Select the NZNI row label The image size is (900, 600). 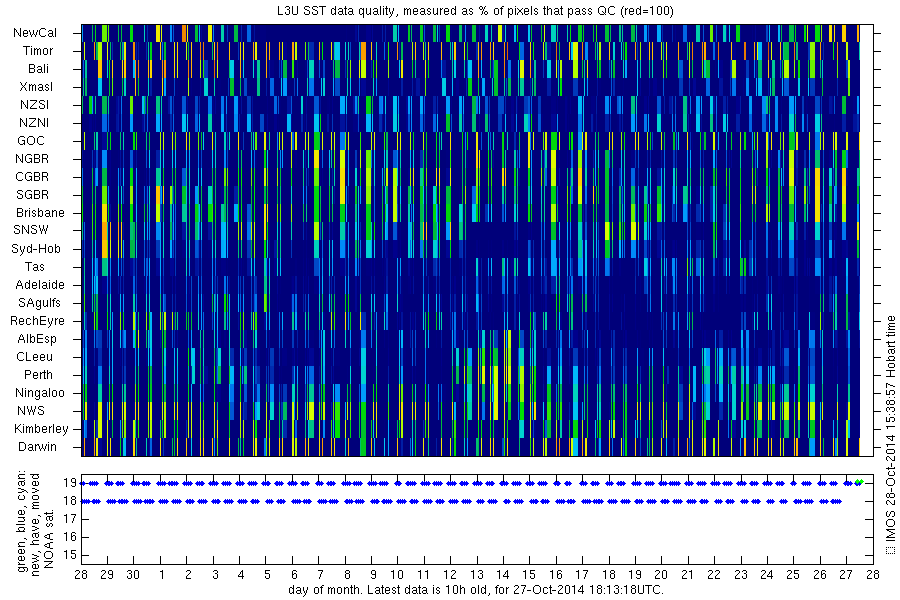point(34,123)
